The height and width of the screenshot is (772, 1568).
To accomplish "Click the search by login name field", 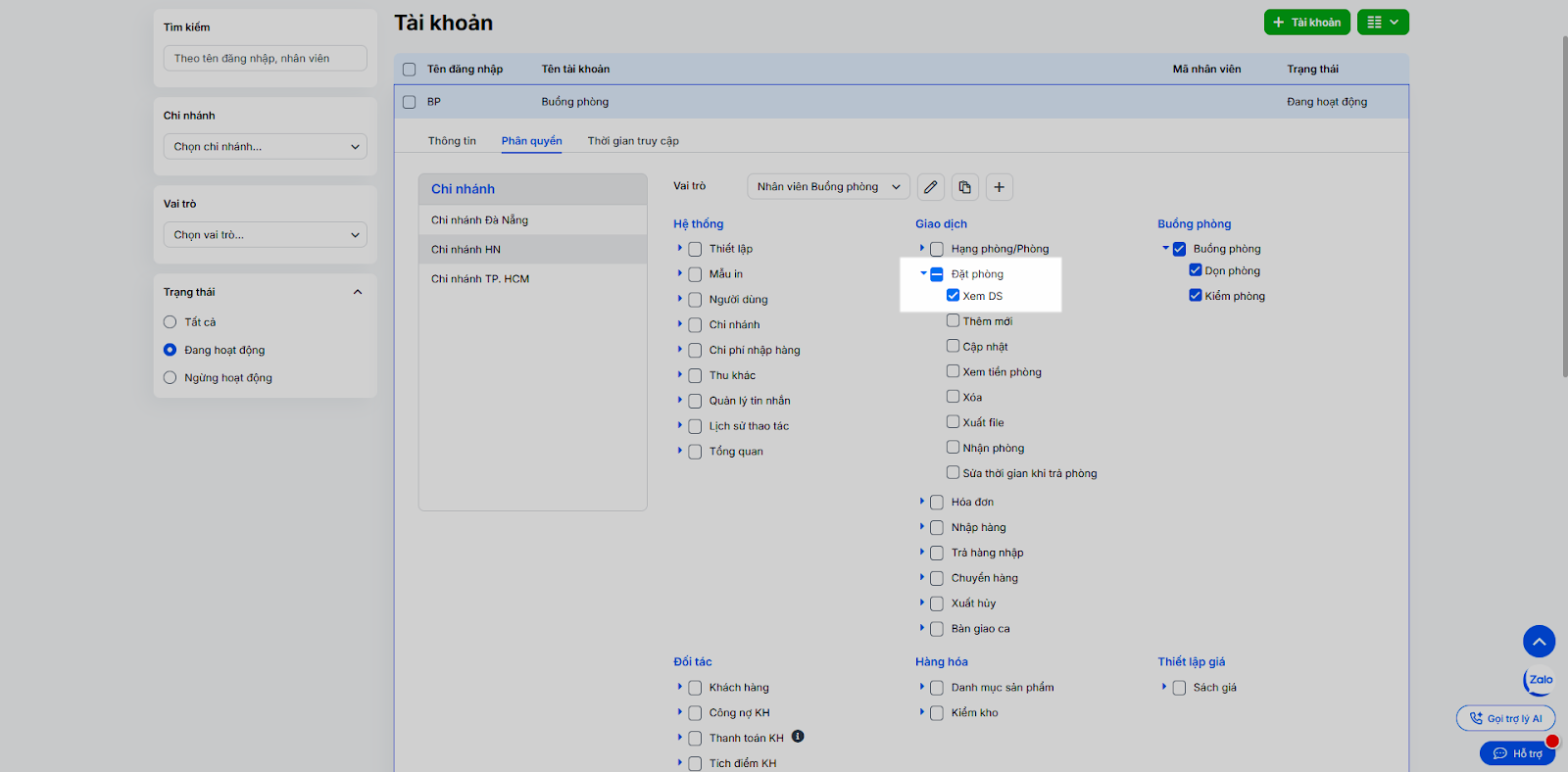I will (x=265, y=59).
